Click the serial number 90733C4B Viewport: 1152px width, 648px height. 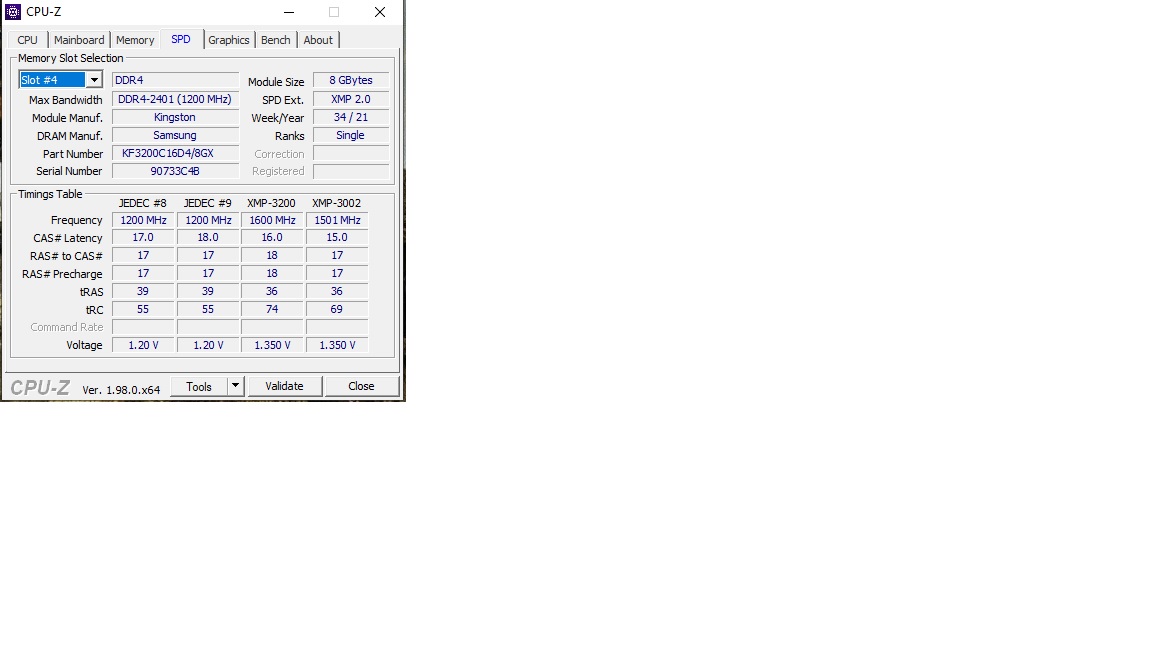(x=175, y=171)
